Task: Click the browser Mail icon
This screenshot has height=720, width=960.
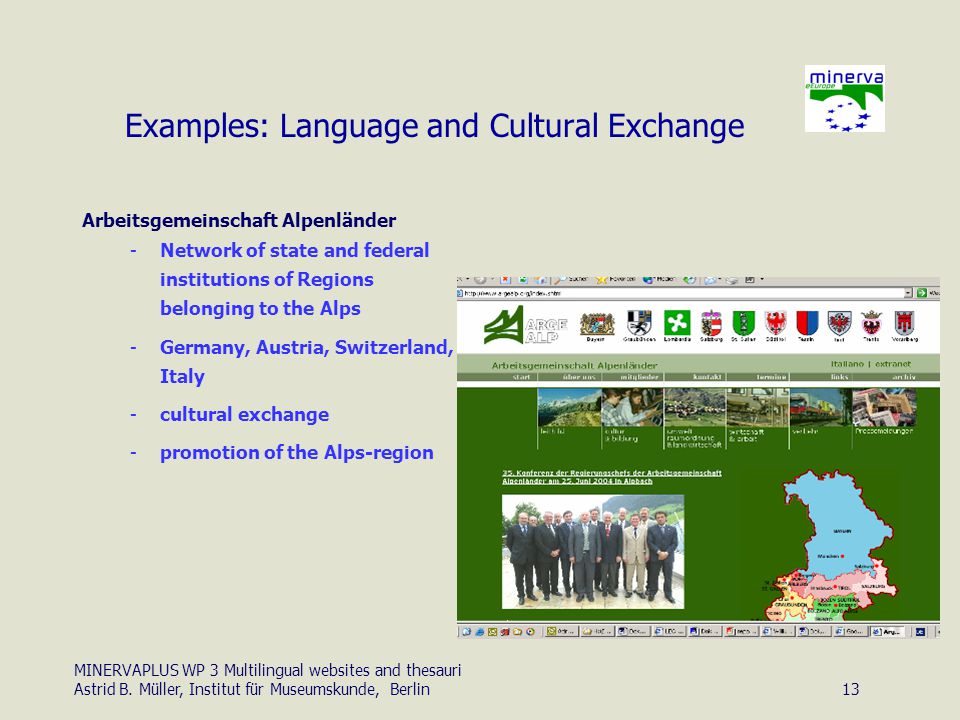Action: click(x=710, y=280)
